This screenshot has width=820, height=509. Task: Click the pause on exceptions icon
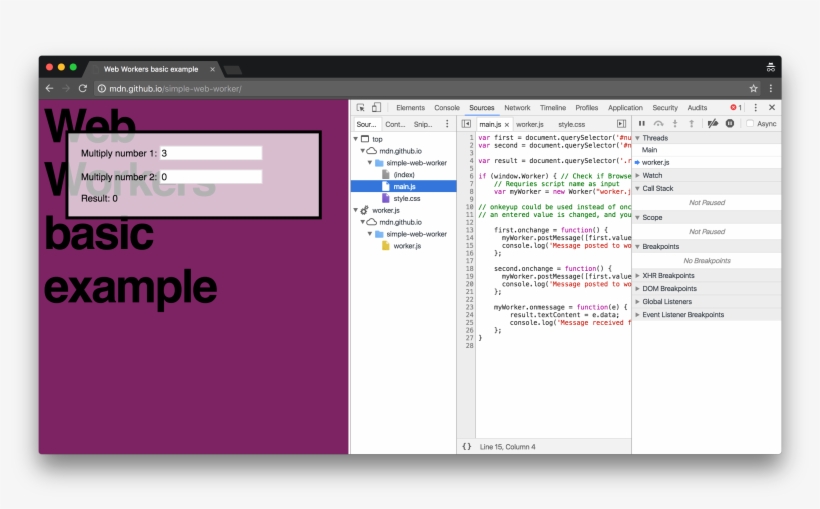click(730, 124)
